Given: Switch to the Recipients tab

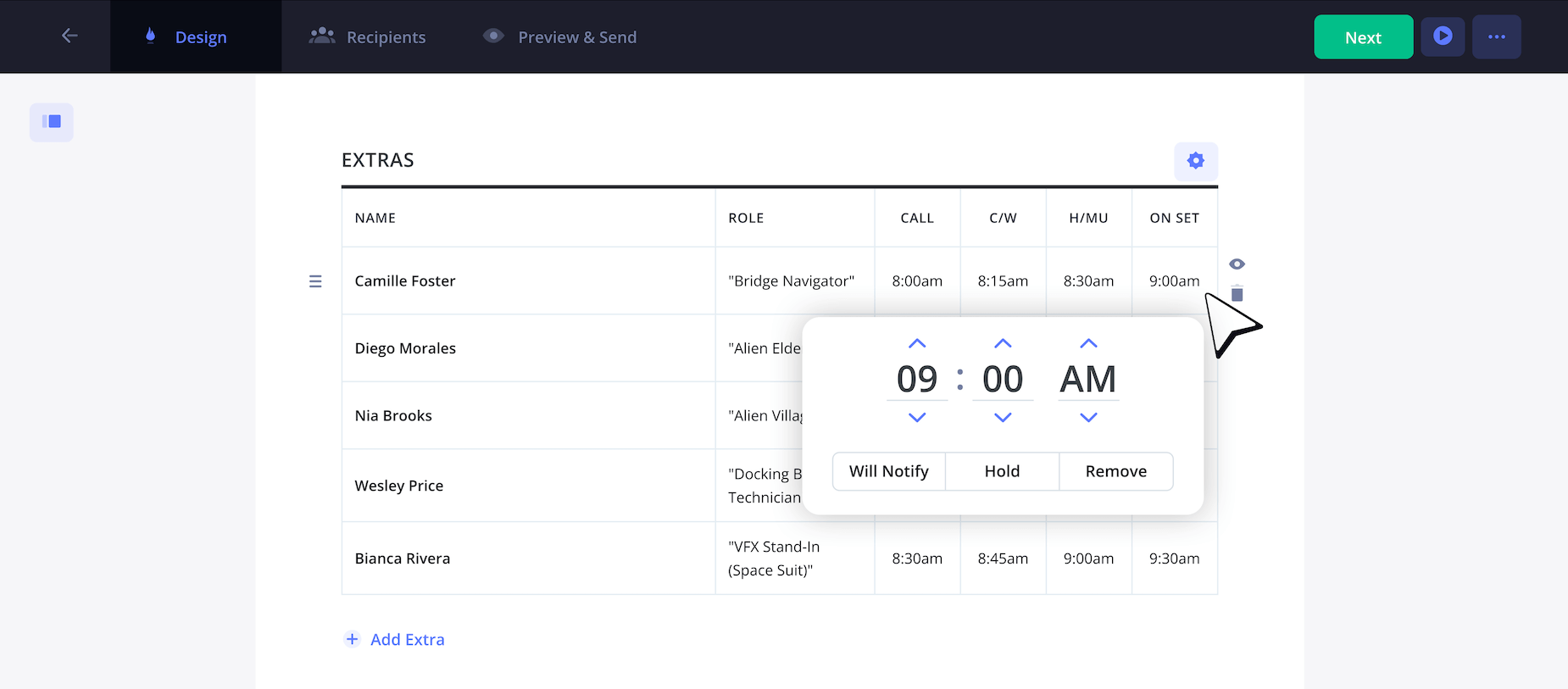Looking at the screenshot, I should click(368, 37).
